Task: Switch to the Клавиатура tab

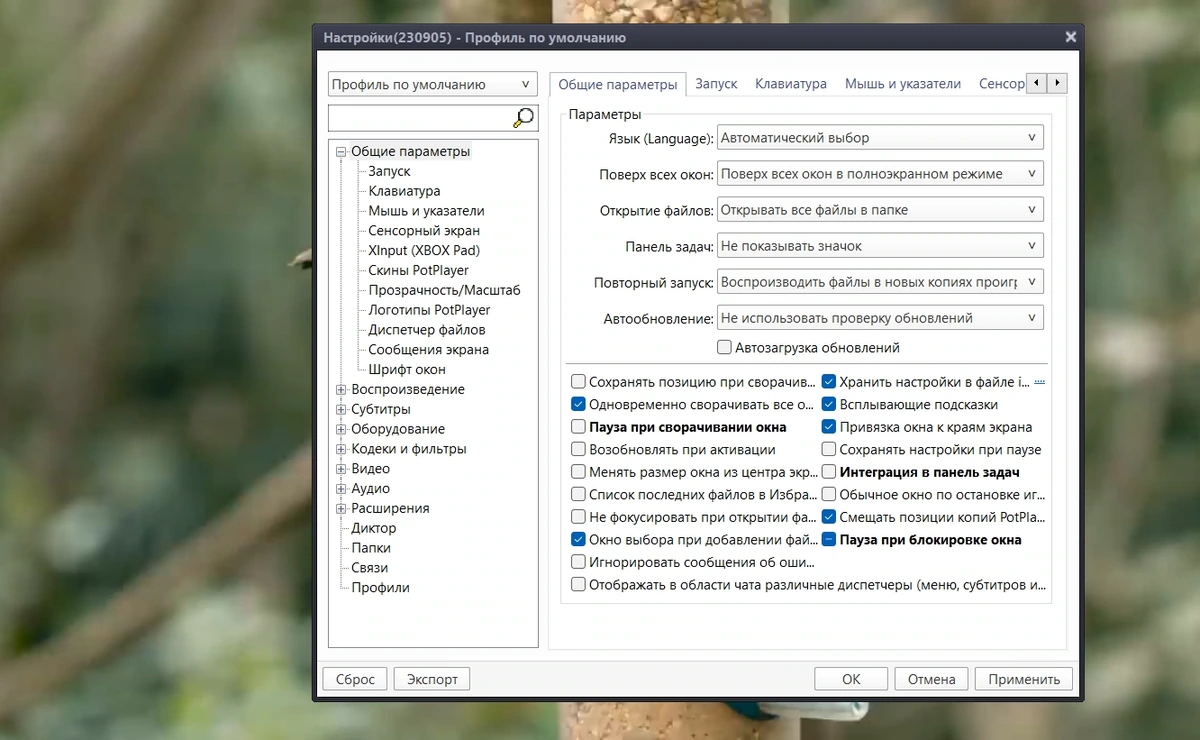Action: (x=791, y=84)
